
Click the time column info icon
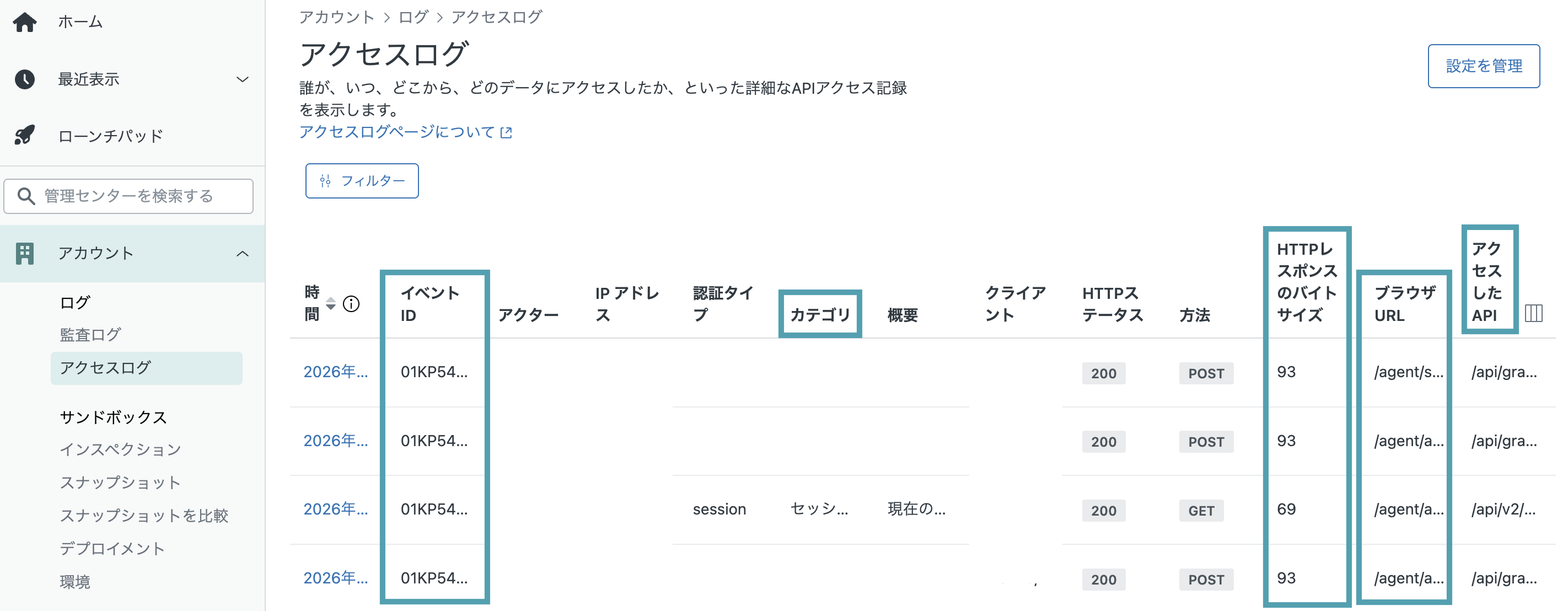tap(351, 304)
